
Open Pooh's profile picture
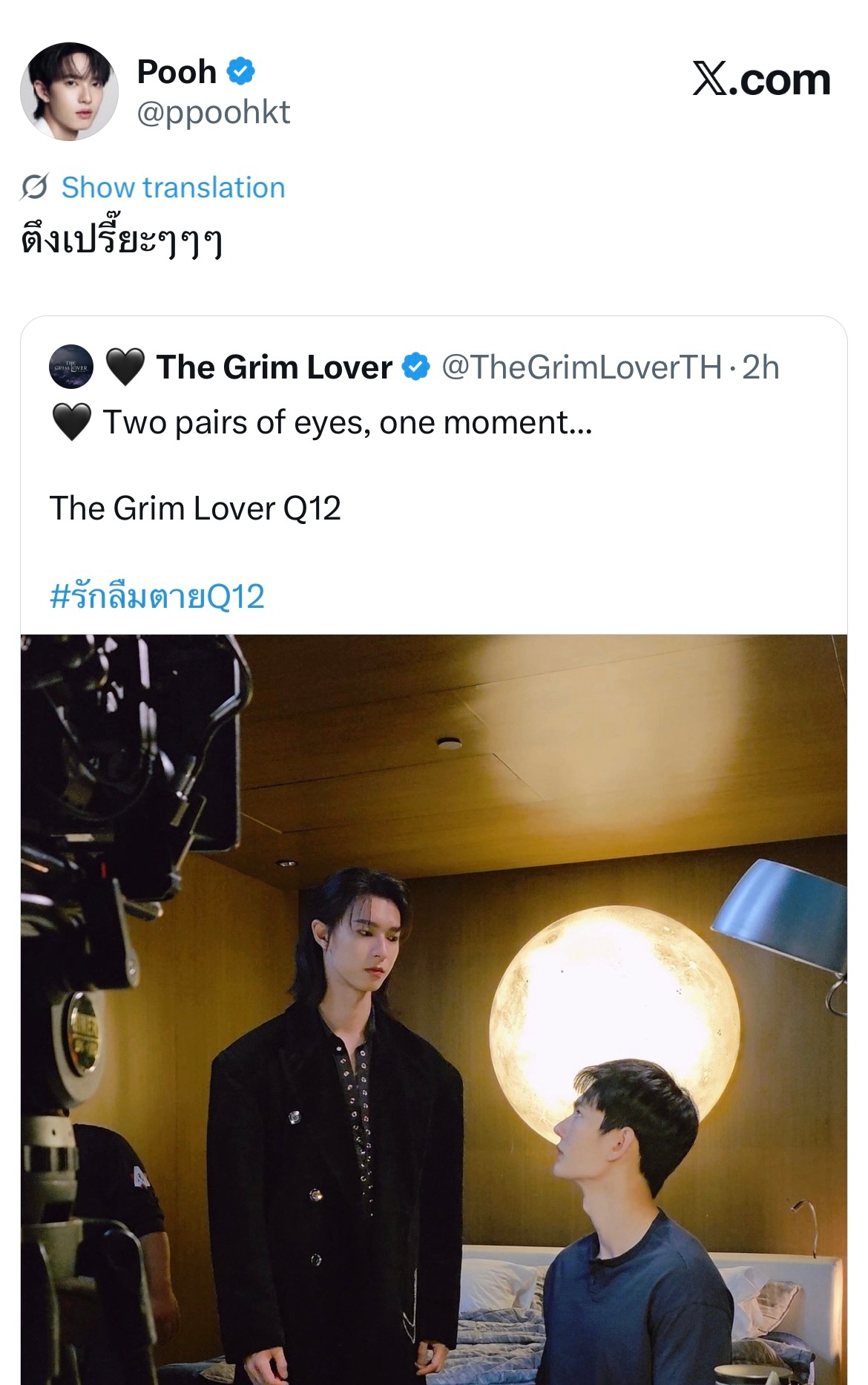click(x=69, y=91)
